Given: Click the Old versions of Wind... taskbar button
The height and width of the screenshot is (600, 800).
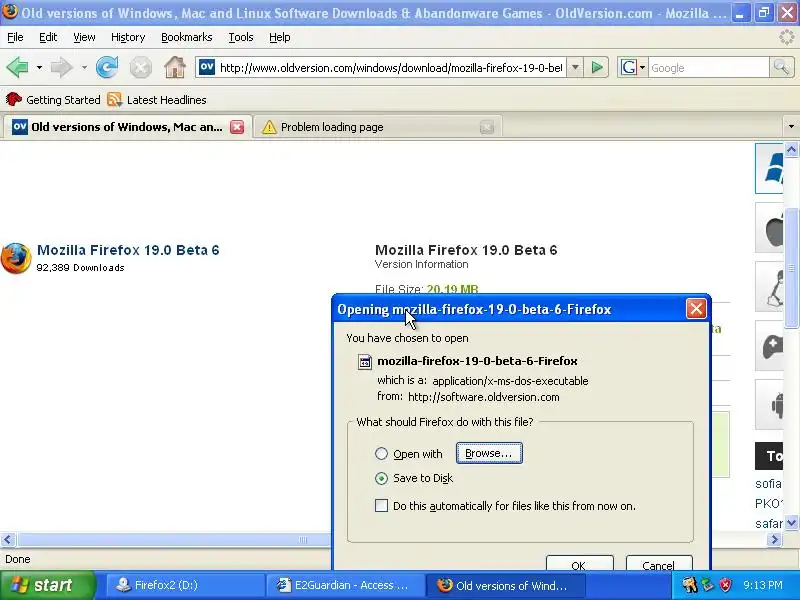Looking at the screenshot, I should click(505, 585).
